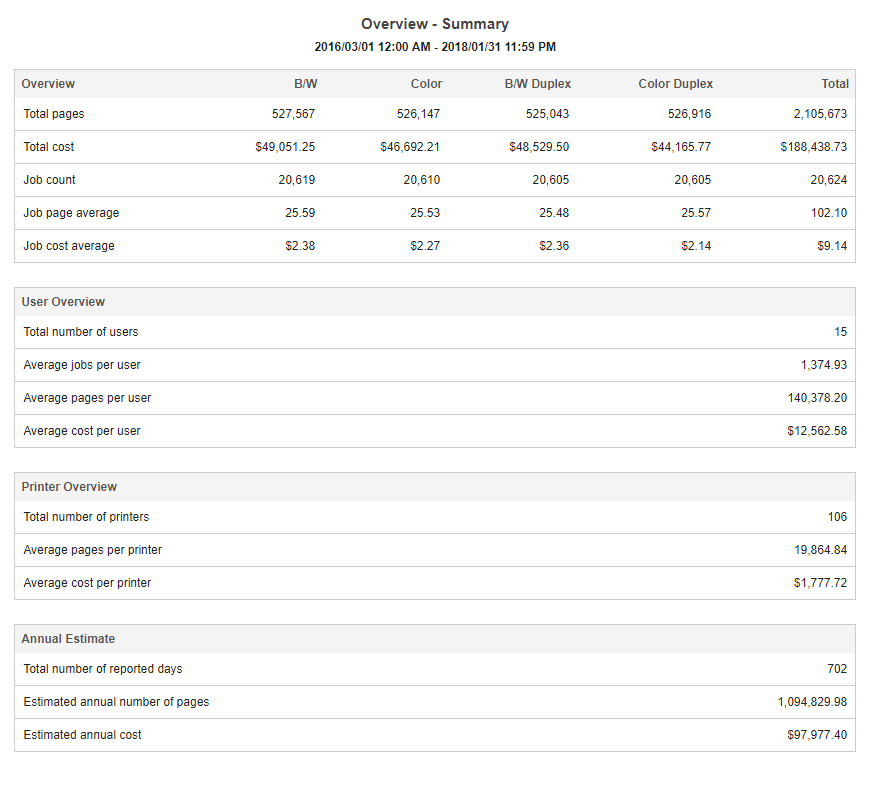Click the Total column header
Screen dimensions: 884x785
point(835,84)
